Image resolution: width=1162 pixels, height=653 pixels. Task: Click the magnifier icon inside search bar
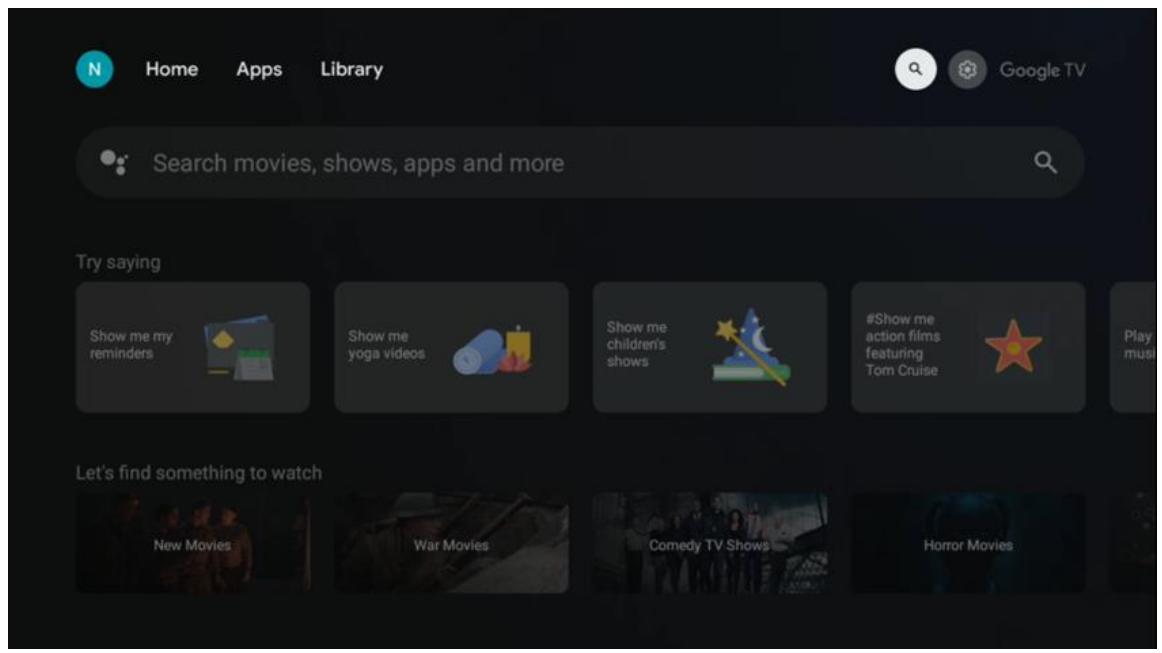click(1045, 162)
